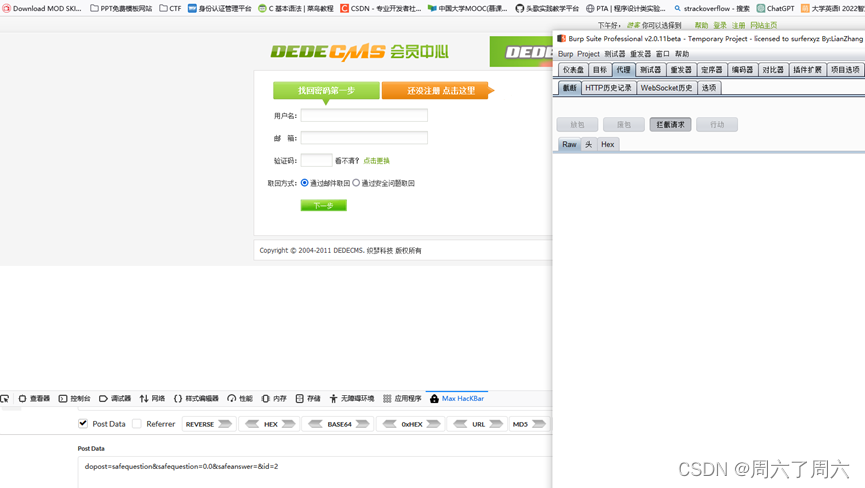Open the 帮助 help menu in Burp
The width and height of the screenshot is (865, 488).
682,54
